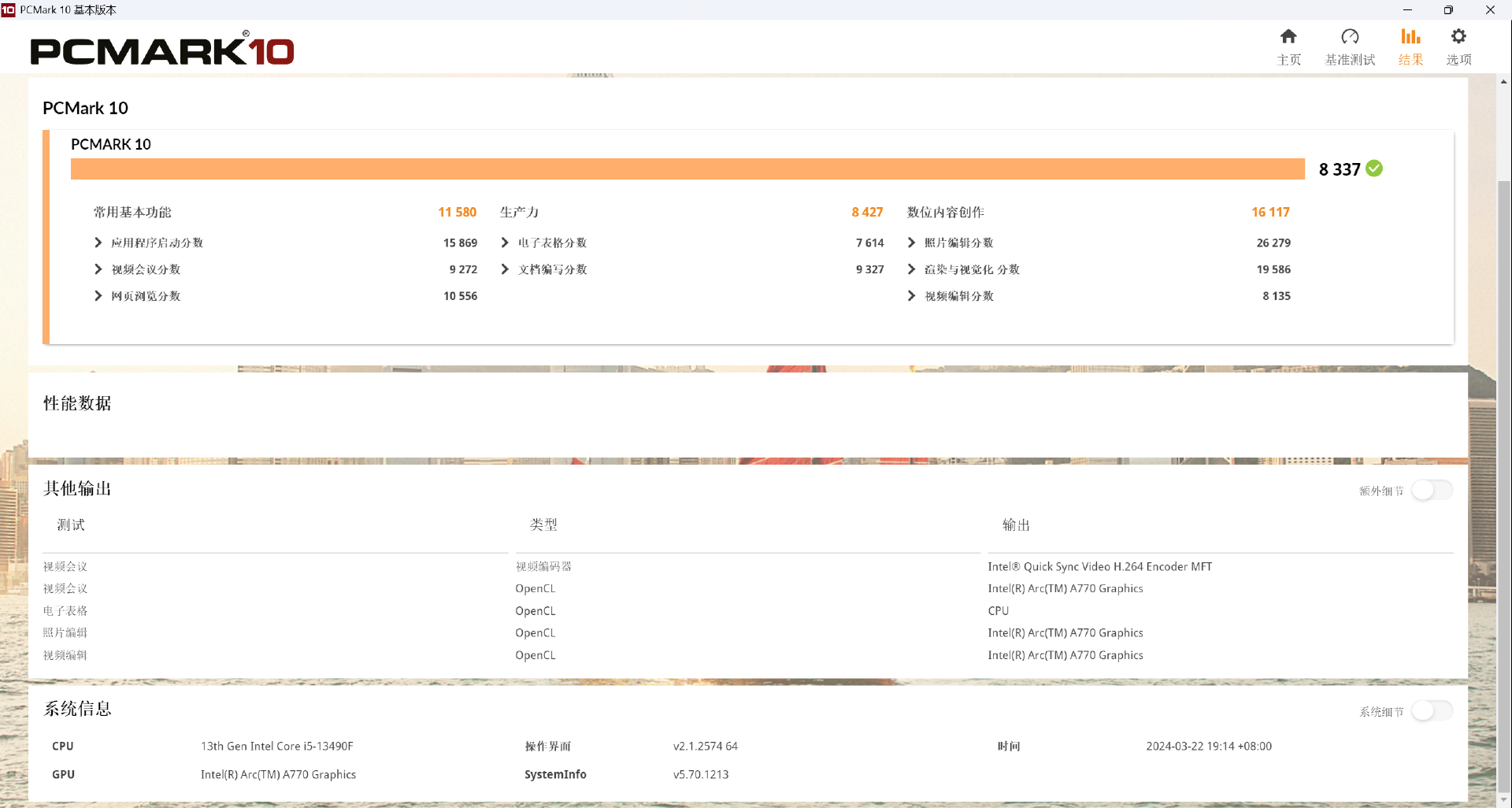Click the vertical scrollbar thumb
The height and width of the screenshot is (808, 1512).
[1504, 488]
